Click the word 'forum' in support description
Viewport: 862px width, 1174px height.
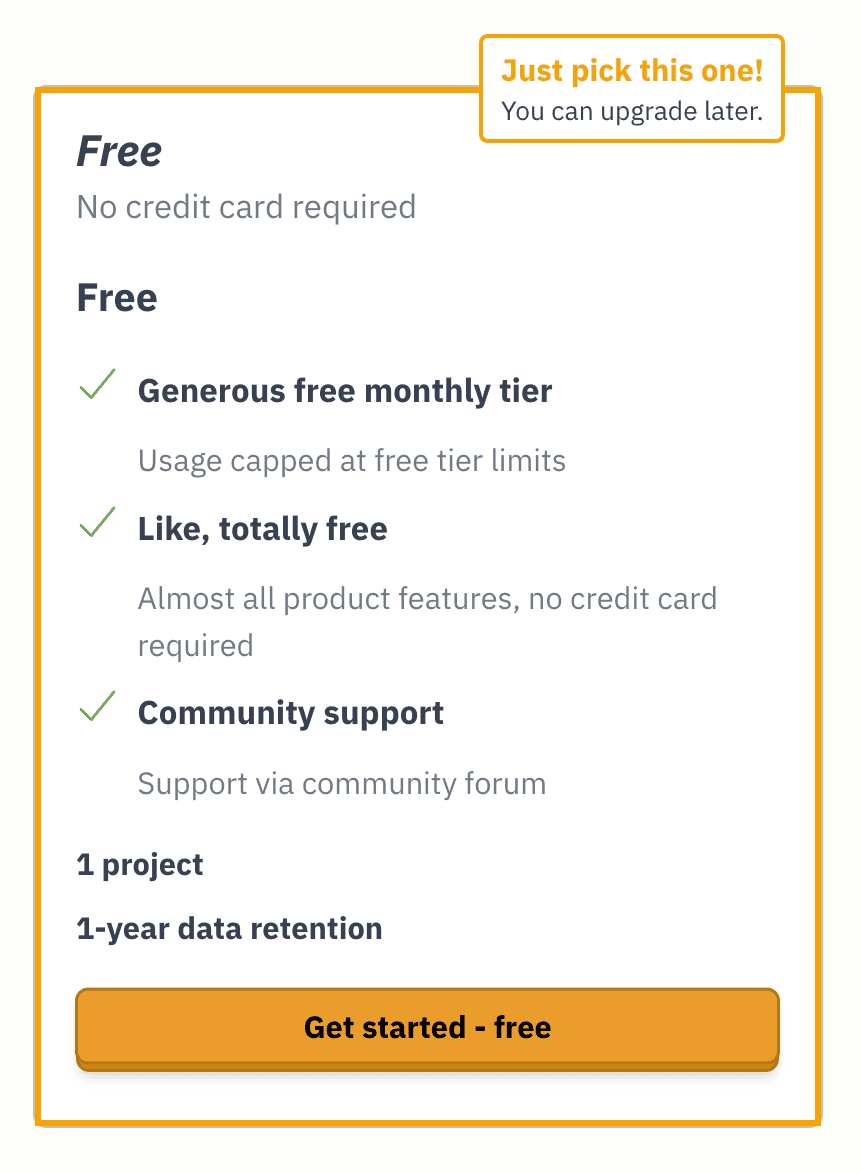(x=506, y=783)
